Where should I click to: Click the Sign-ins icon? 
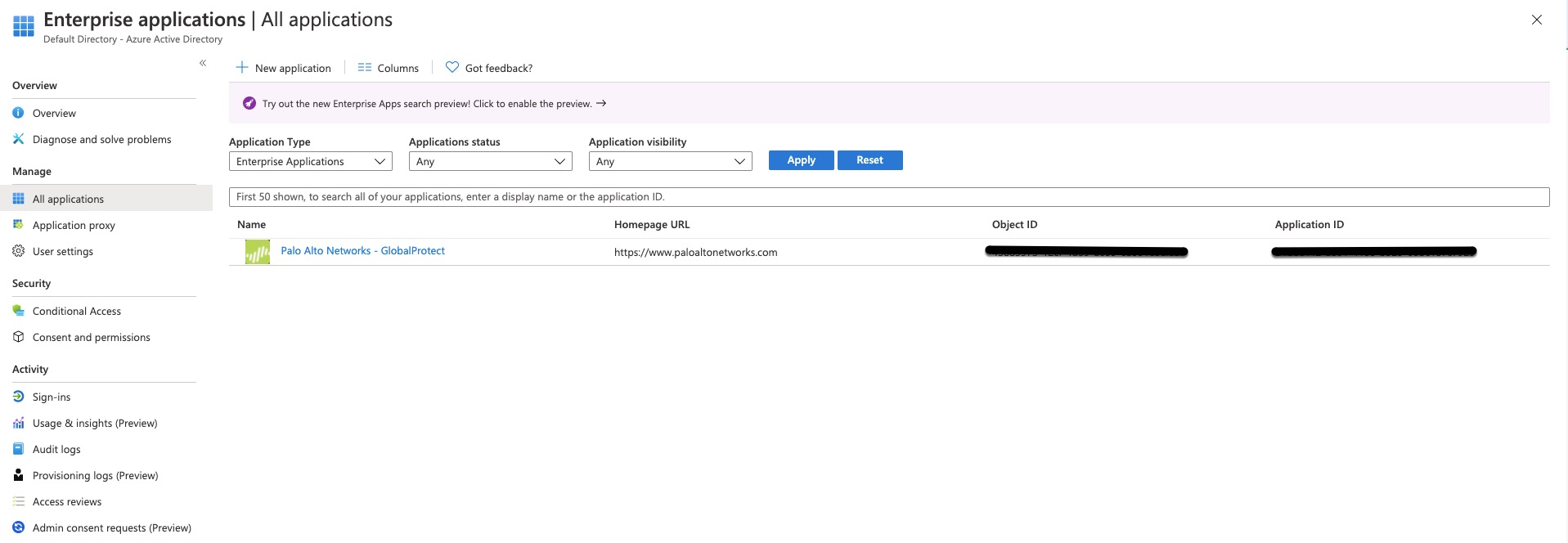pyautogui.click(x=18, y=397)
